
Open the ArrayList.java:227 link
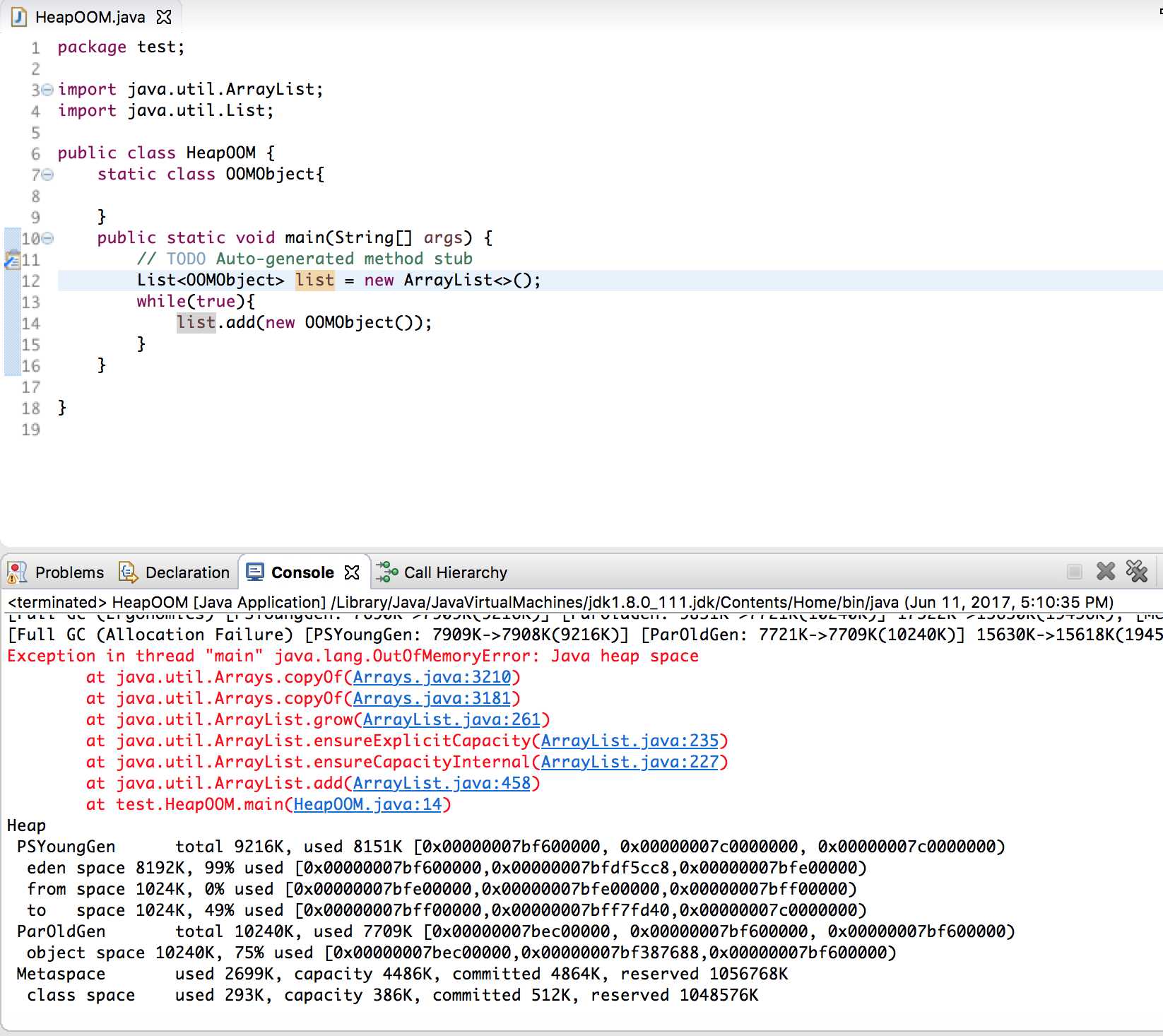click(630, 762)
